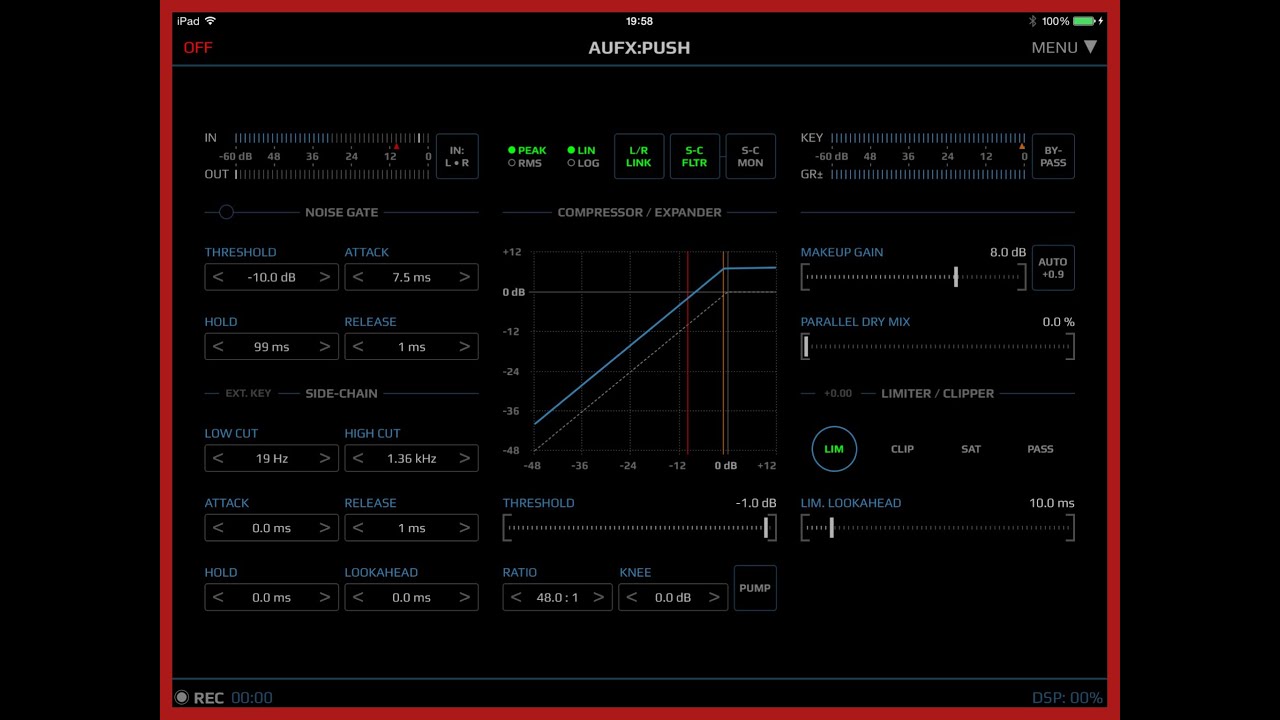Click the parallel dry mix slider handle
Image resolution: width=1280 pixels, height=720 pixels.
[x=806, y=347]
